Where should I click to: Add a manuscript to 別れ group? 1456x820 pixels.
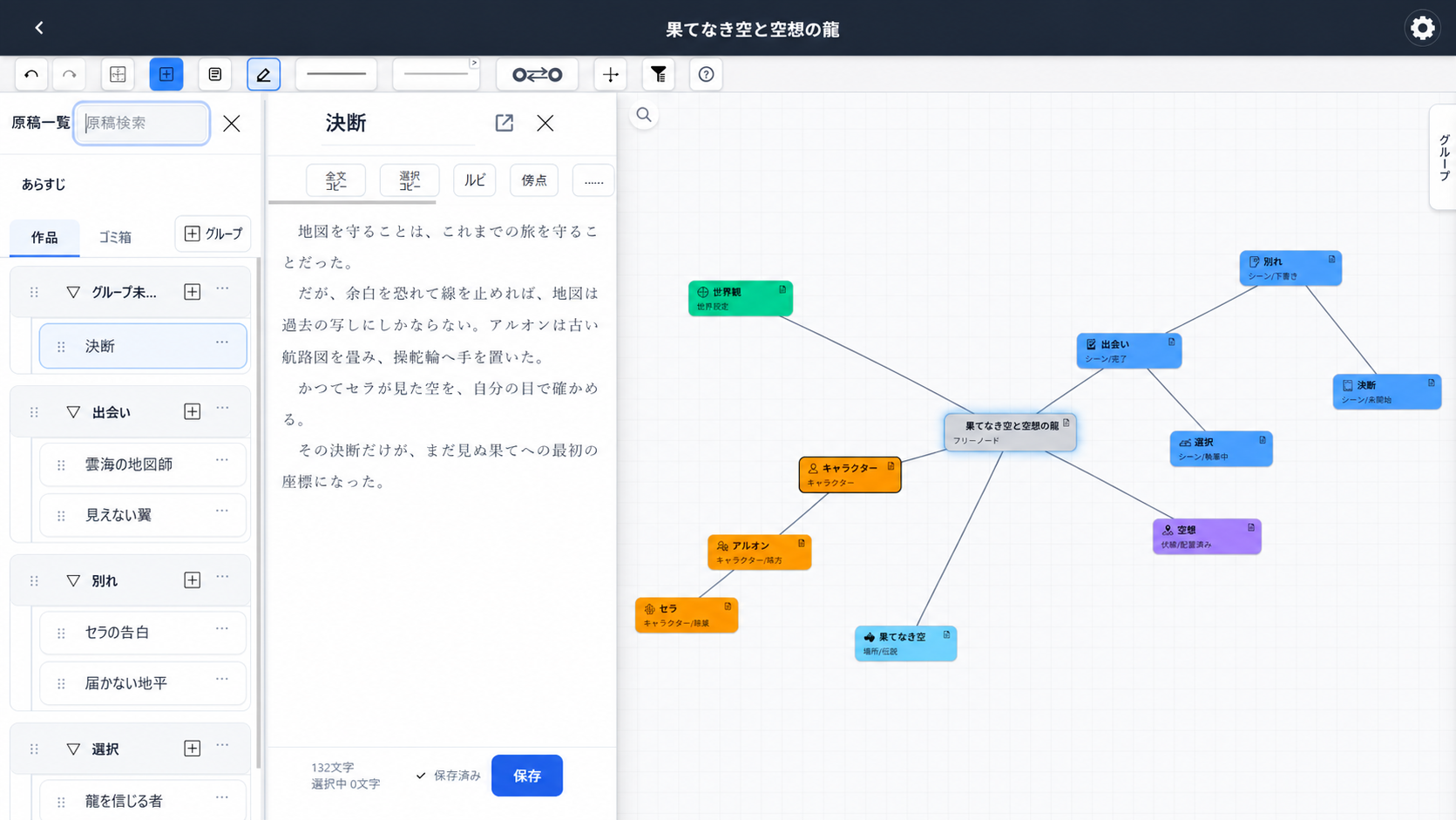pyautogui.click(x=193, y=580)
